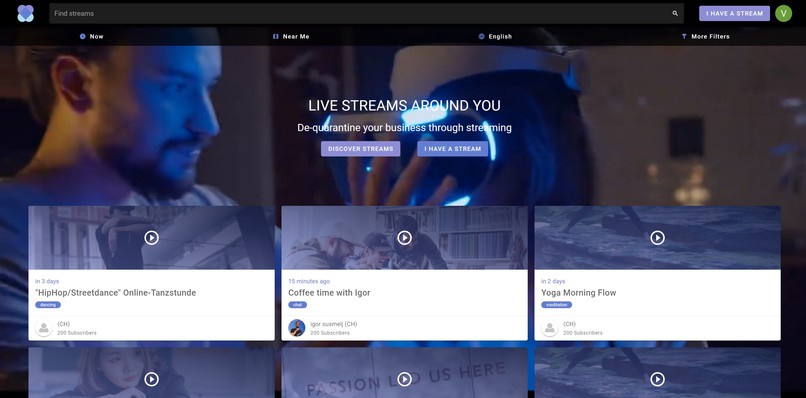This screenshot has height=398, width=806.
Task: Open the English language filter
Action: click(x=495, y=37)
